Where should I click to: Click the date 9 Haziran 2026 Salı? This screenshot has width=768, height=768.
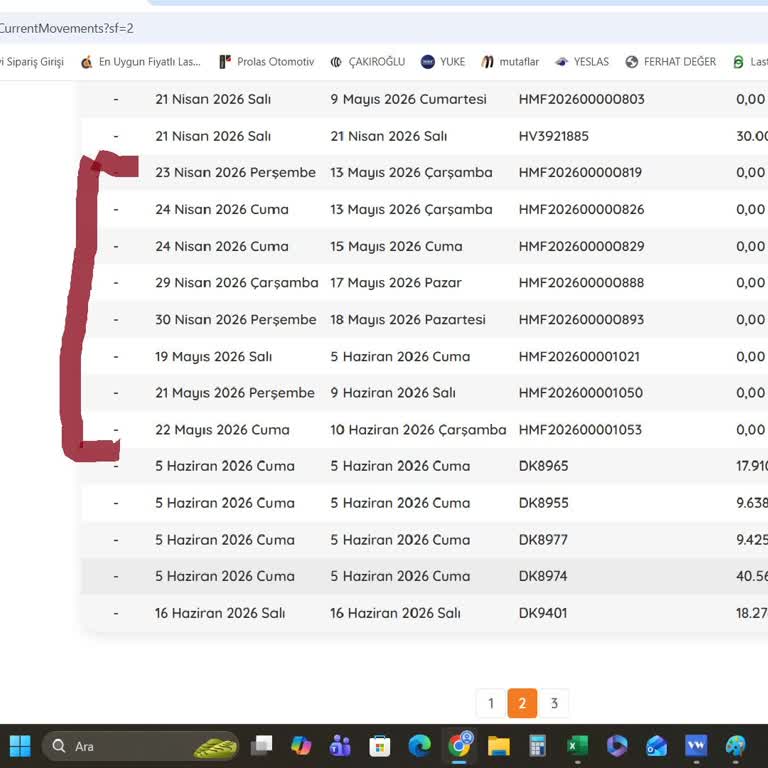click(393, 393)
